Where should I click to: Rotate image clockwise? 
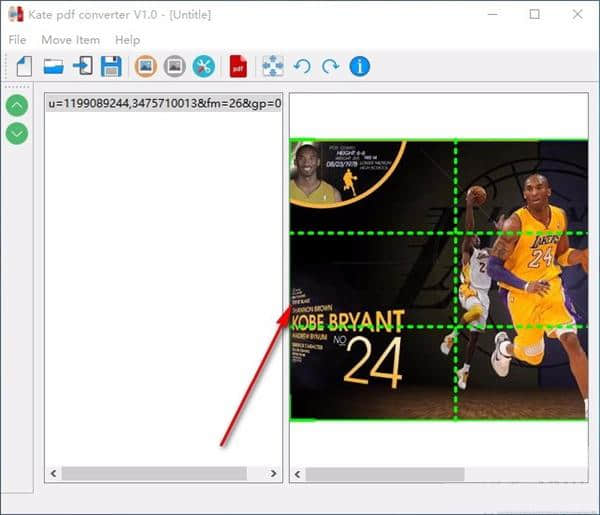coord(330,67)
